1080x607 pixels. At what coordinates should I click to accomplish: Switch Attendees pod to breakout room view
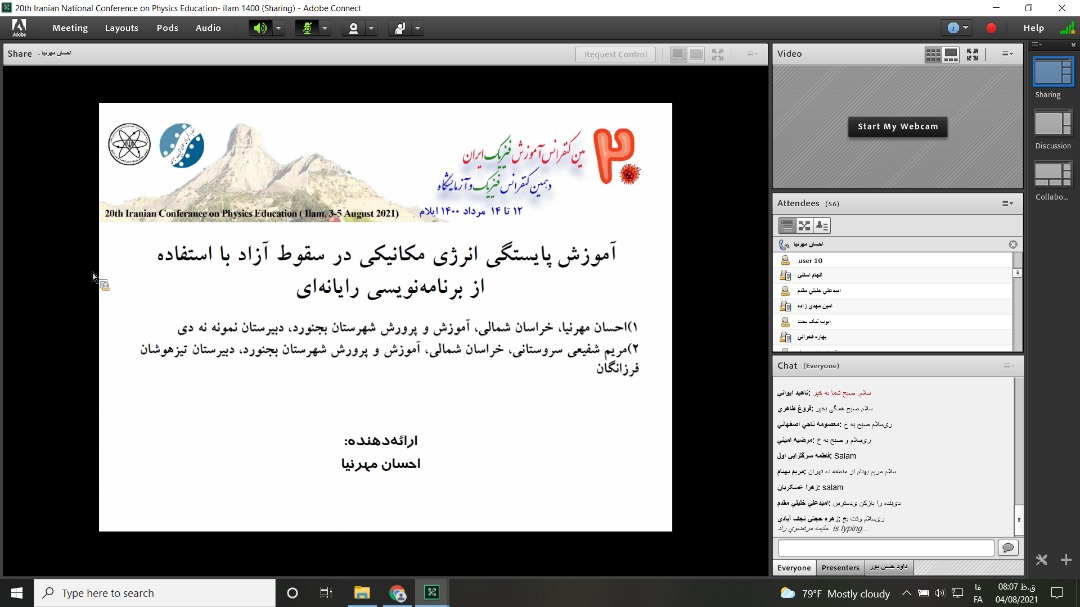(x=804, y=225)
